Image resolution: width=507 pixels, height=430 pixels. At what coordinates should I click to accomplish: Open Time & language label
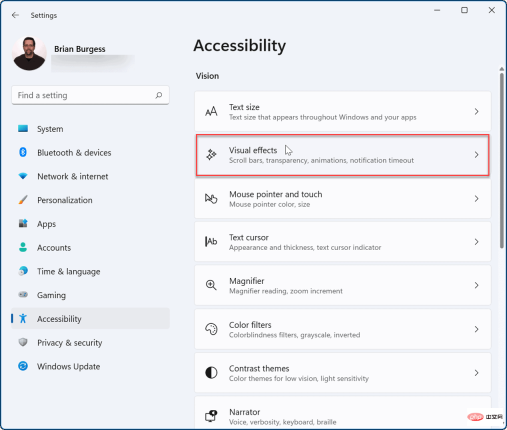(69, 272)
